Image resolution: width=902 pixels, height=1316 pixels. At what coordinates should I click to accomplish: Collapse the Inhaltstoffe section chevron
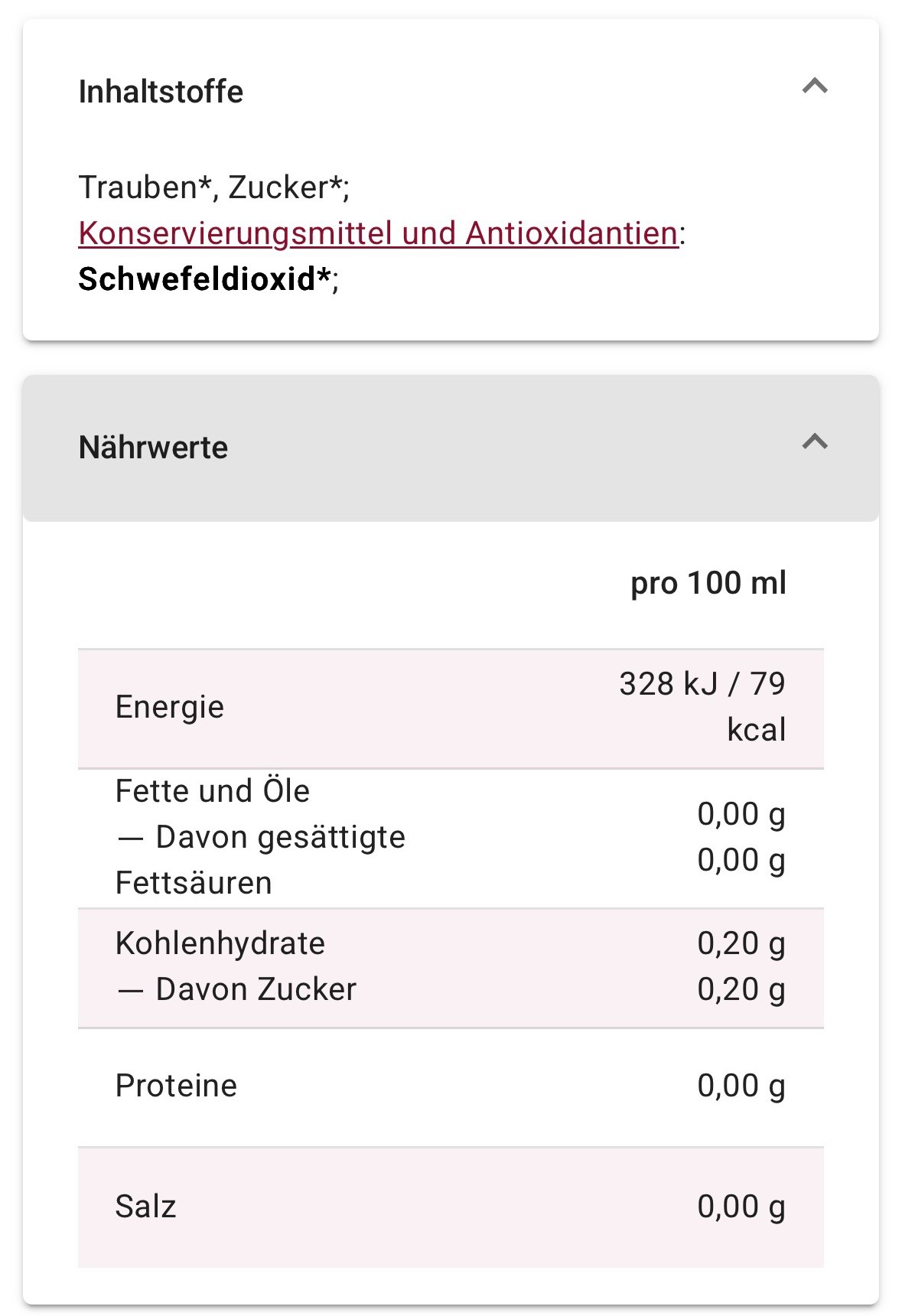(815, 86)
